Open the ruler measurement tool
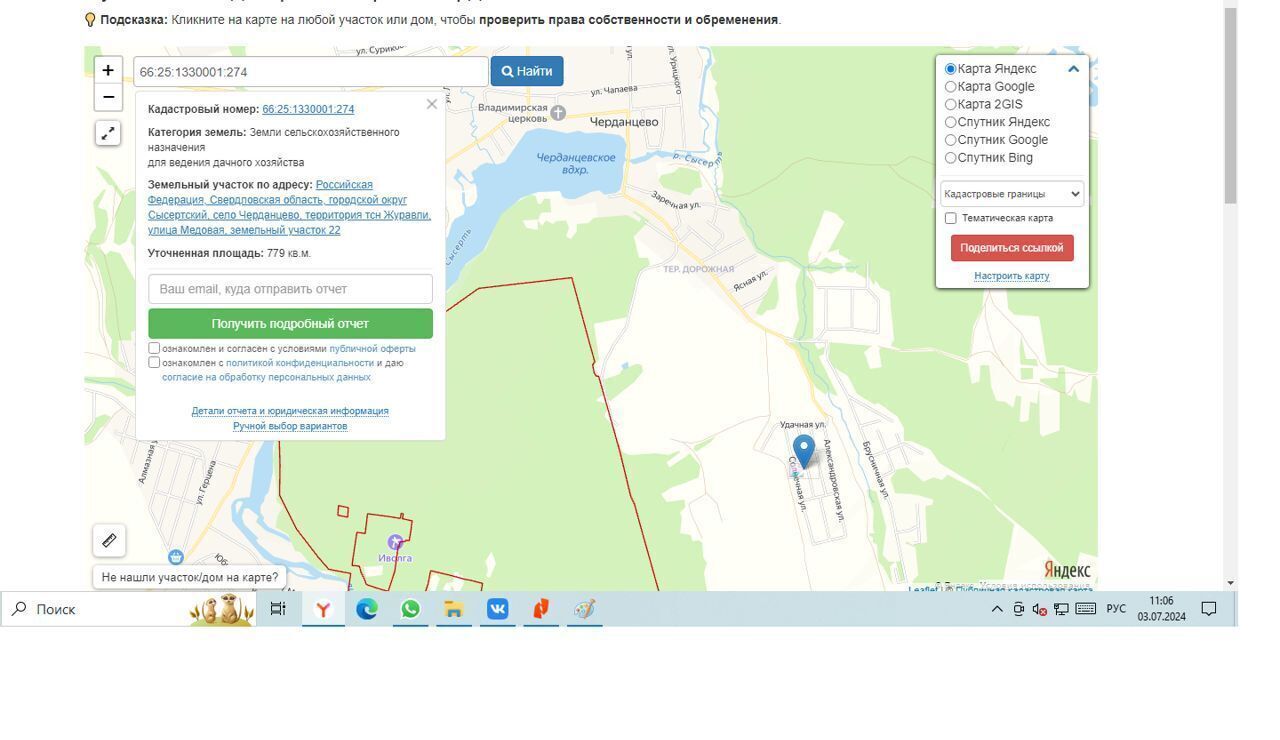The height and width of the screenshot is (740, 1280). (x=109, y=540)
